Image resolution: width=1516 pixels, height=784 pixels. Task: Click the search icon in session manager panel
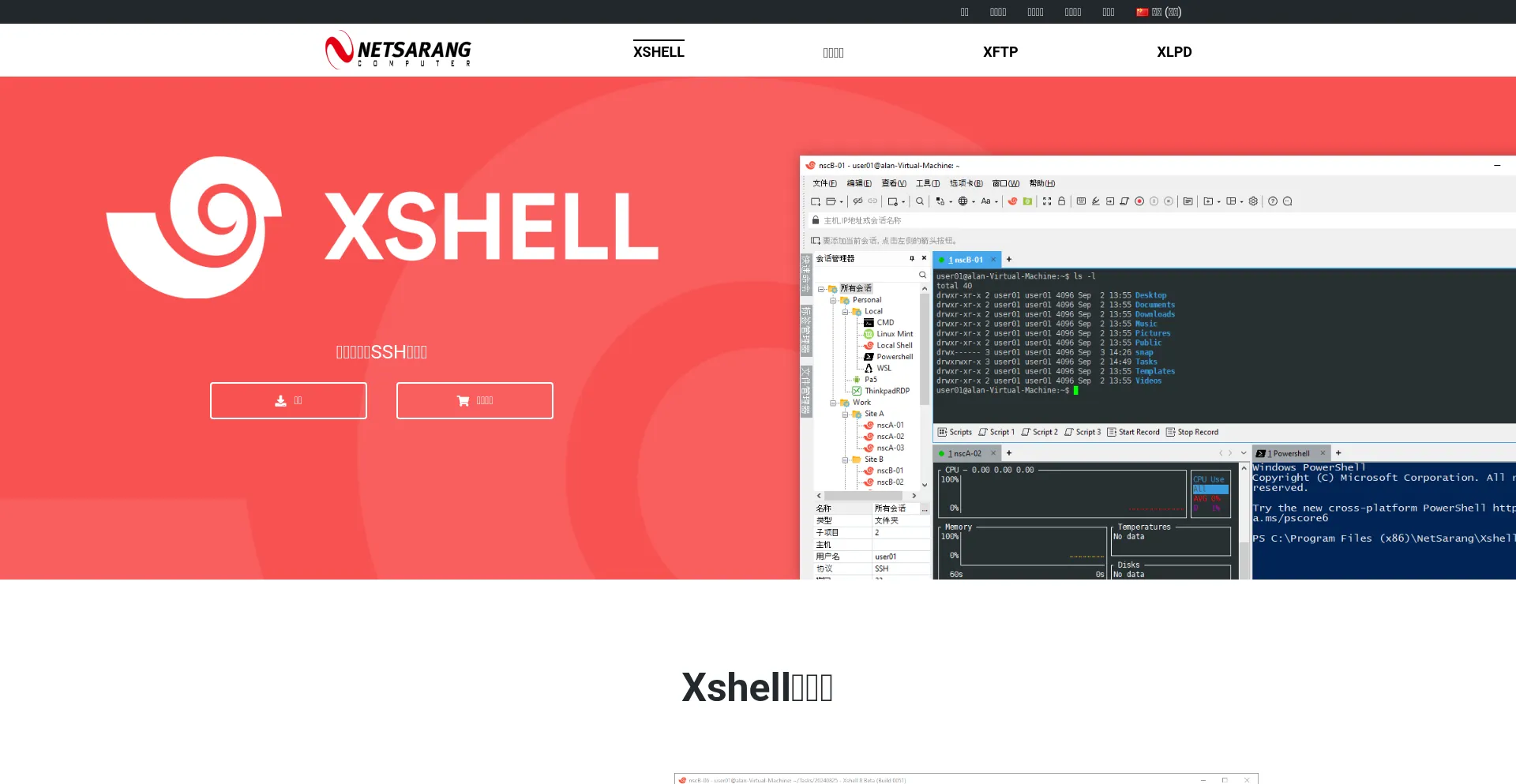922,275
